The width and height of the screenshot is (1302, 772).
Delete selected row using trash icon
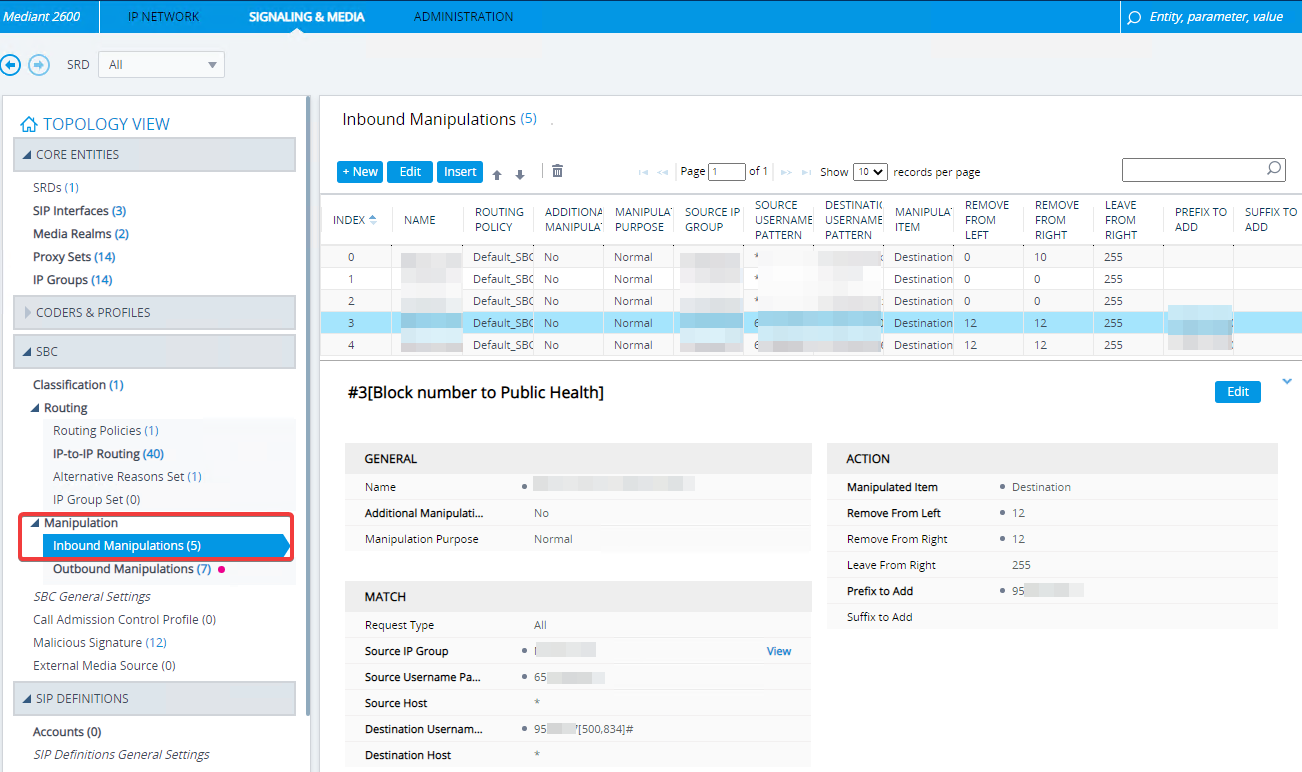(x=557, y=171)
